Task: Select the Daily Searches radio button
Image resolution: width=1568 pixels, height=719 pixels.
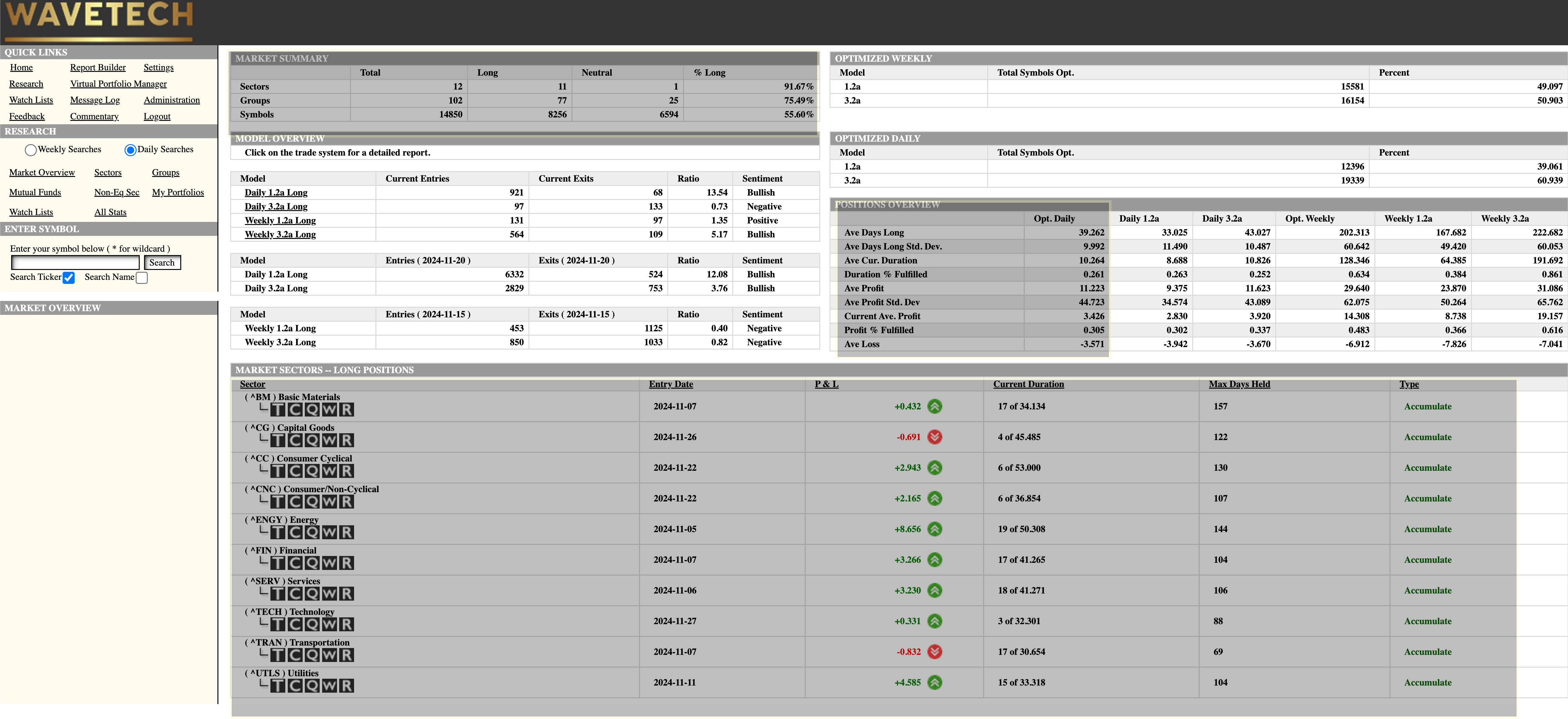Action: (130, 150)
